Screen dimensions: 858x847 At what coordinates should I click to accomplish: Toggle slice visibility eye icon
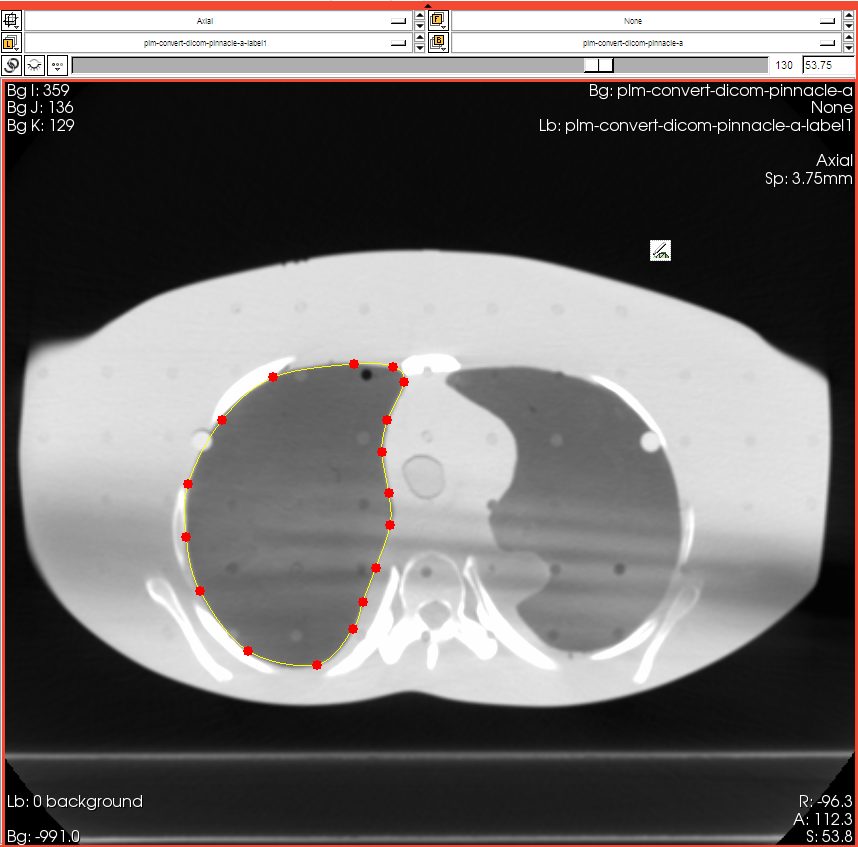pos(34,65)
